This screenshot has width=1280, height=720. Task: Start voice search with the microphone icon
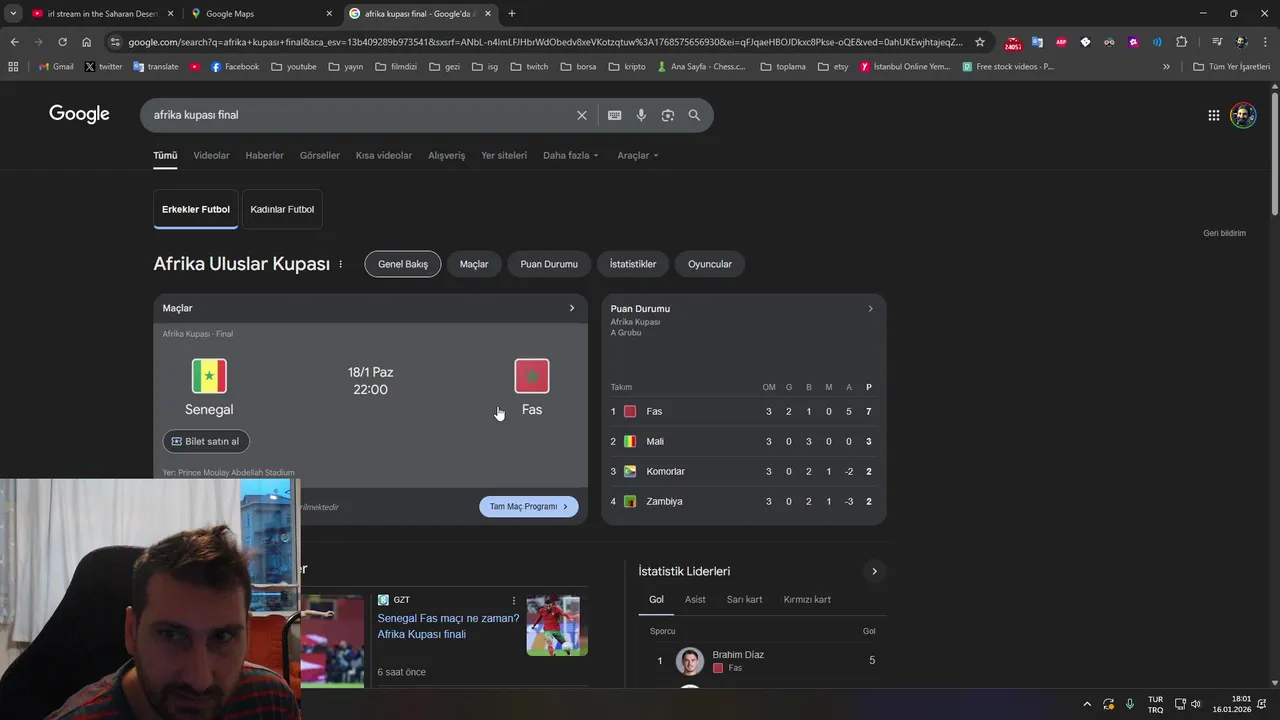[641, 115]
